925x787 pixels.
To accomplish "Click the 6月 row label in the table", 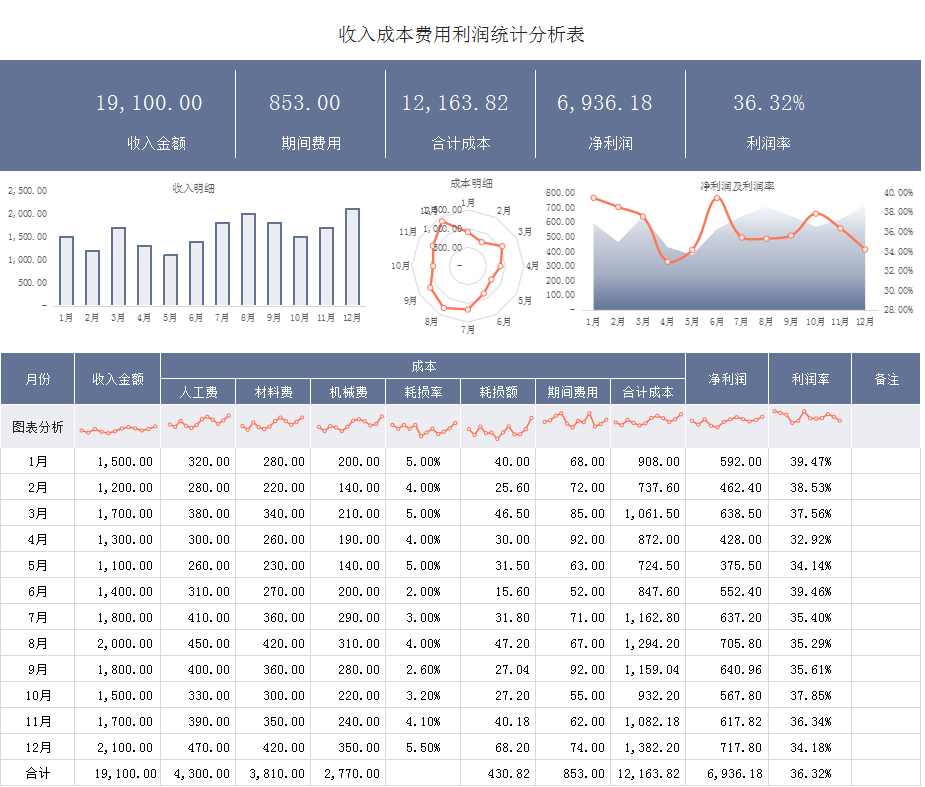I will coord(38,591).
